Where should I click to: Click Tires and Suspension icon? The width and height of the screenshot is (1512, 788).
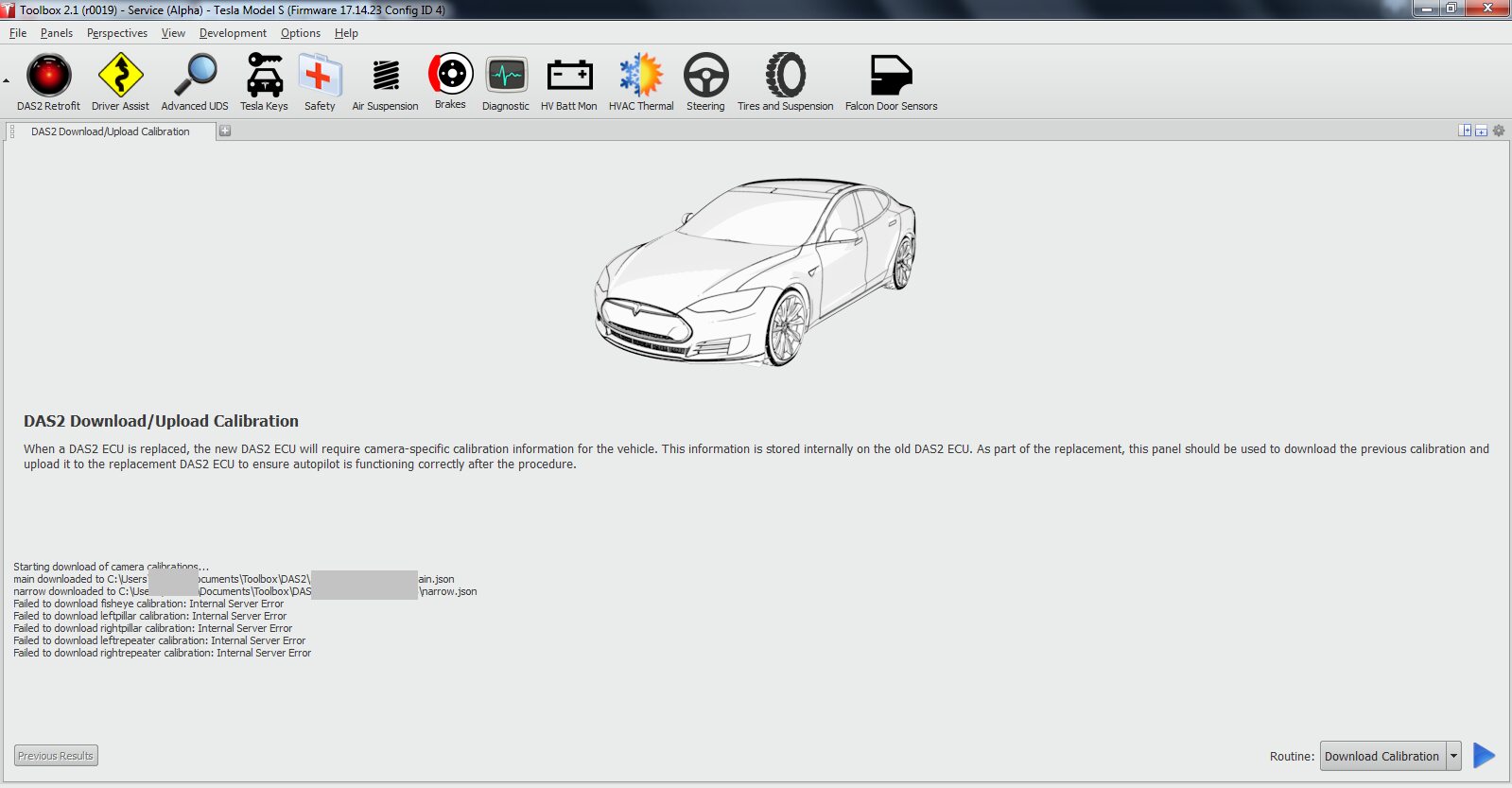[x=785, y=77]
